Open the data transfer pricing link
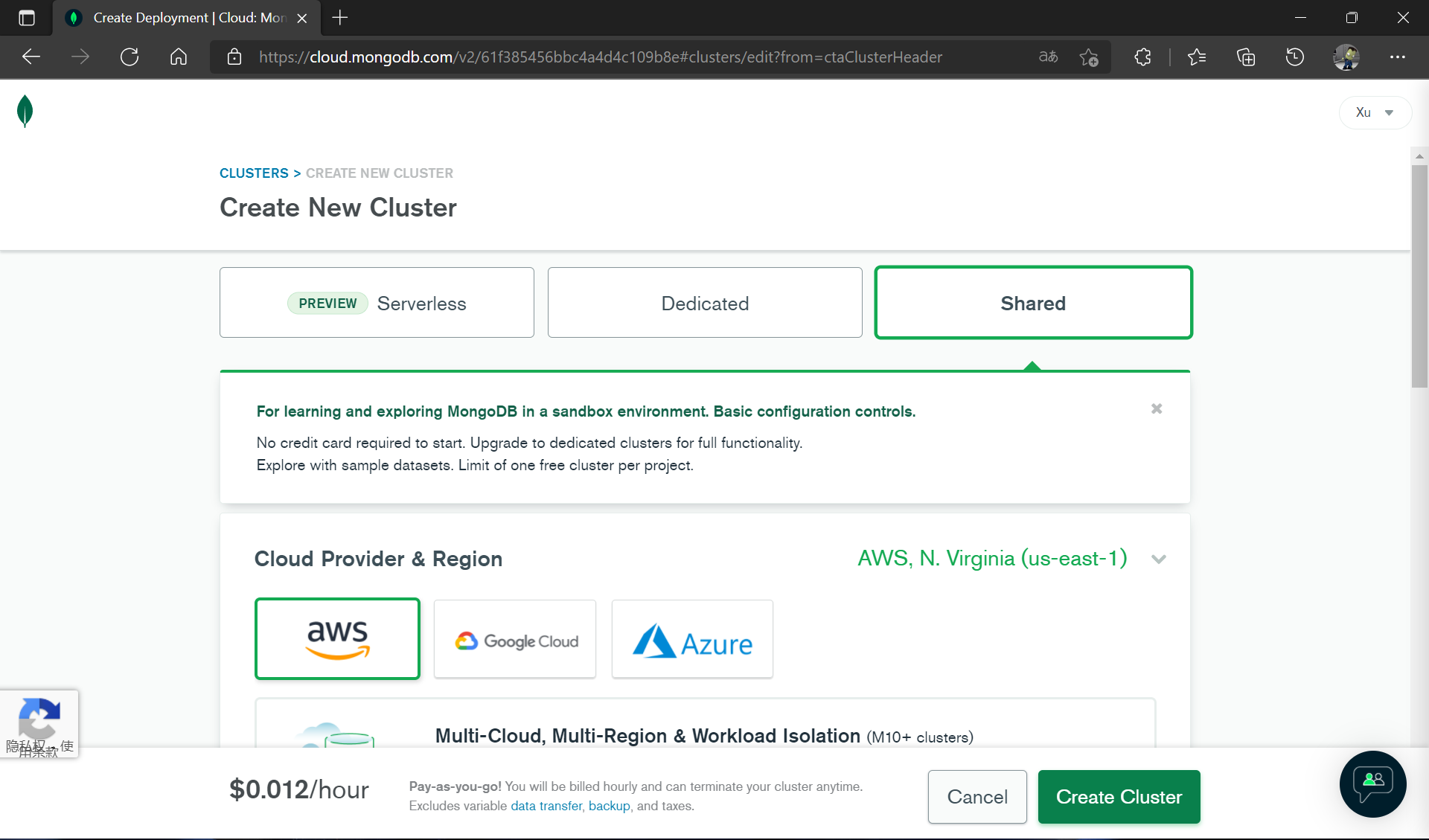The width and height of the screenshot is (1429, 840). (x=546, y=807)
